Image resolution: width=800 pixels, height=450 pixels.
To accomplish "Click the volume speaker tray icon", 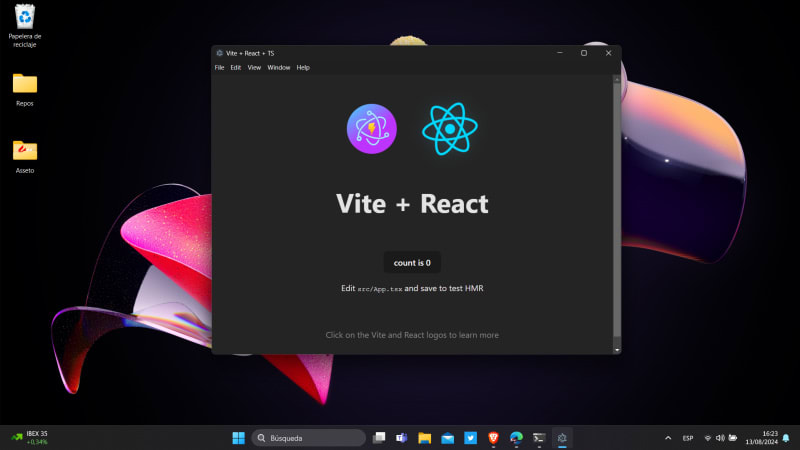I will tap(720, 438).
